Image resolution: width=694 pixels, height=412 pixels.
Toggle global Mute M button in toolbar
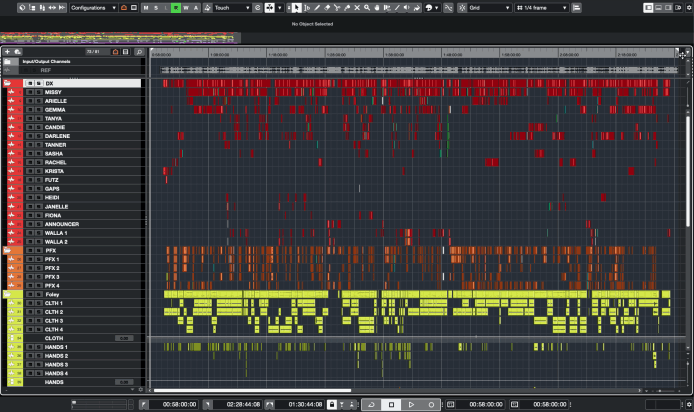click(145, 7)
